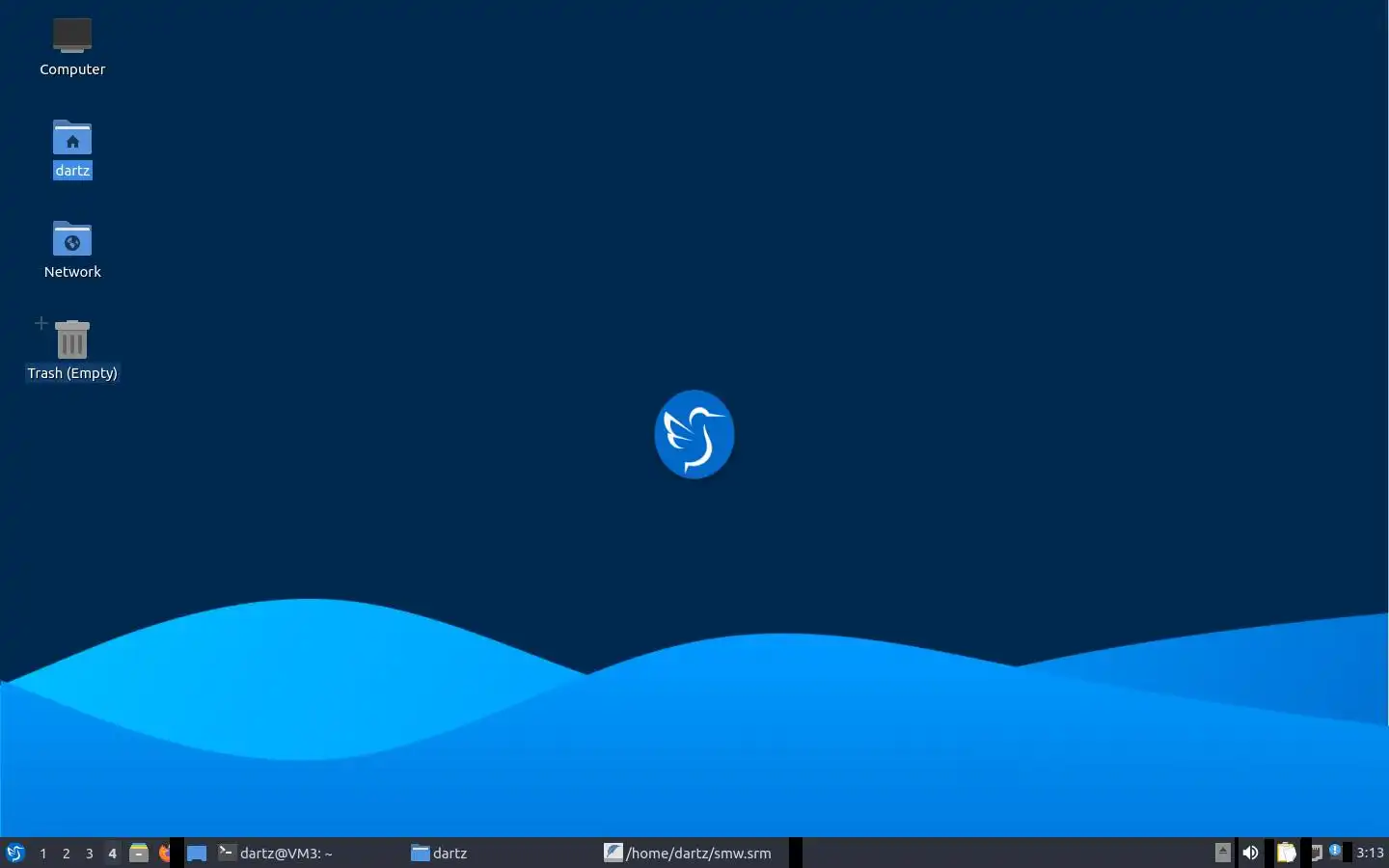Open the network connection tray icon

1317,853
